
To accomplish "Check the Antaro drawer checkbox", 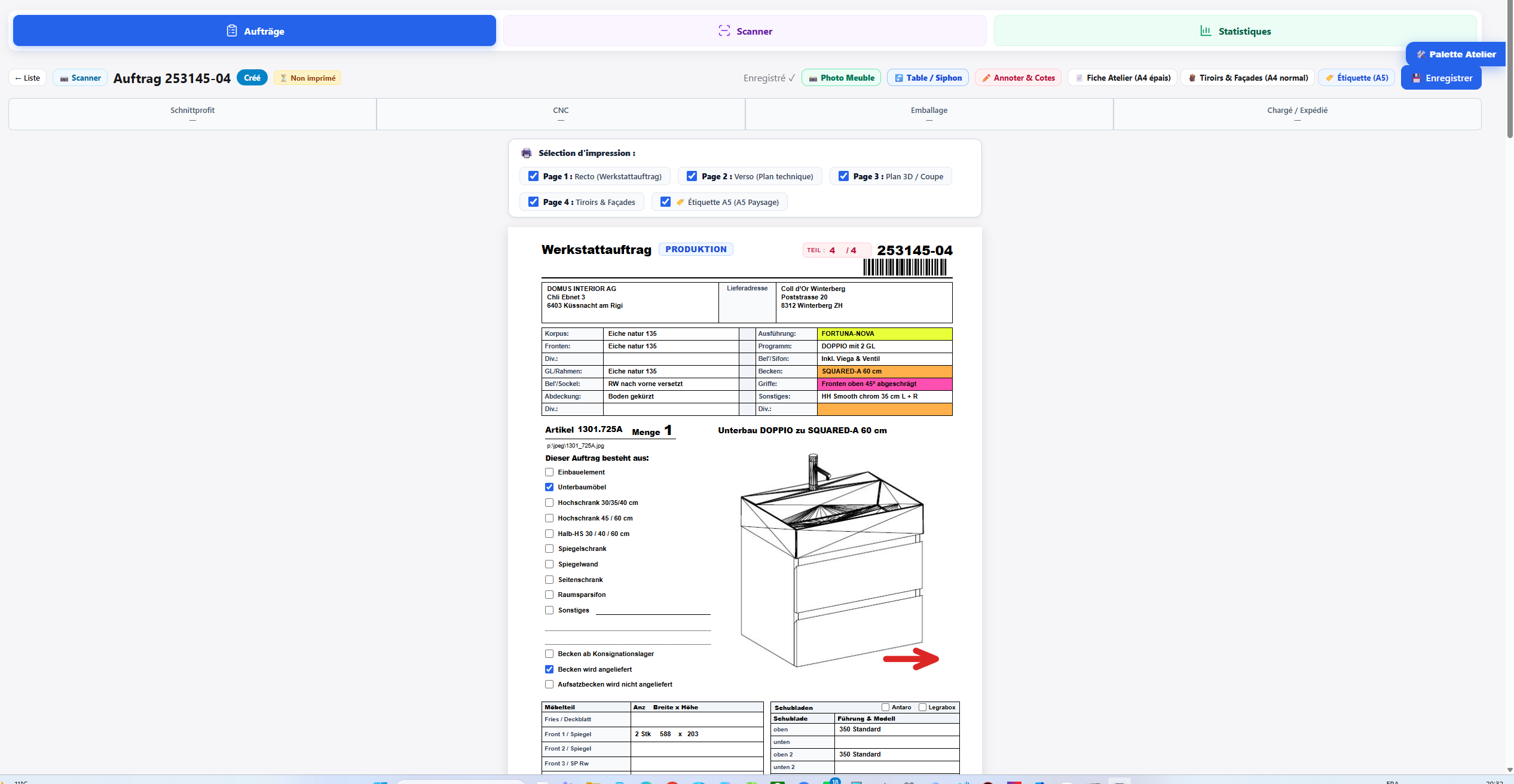I will pyautogui.click(x=885, y=708).
